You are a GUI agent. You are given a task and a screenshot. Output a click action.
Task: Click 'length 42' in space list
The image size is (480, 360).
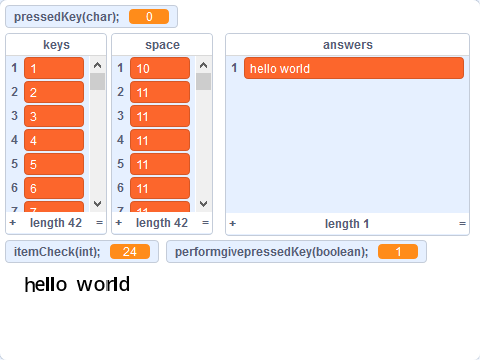point(162,223)
